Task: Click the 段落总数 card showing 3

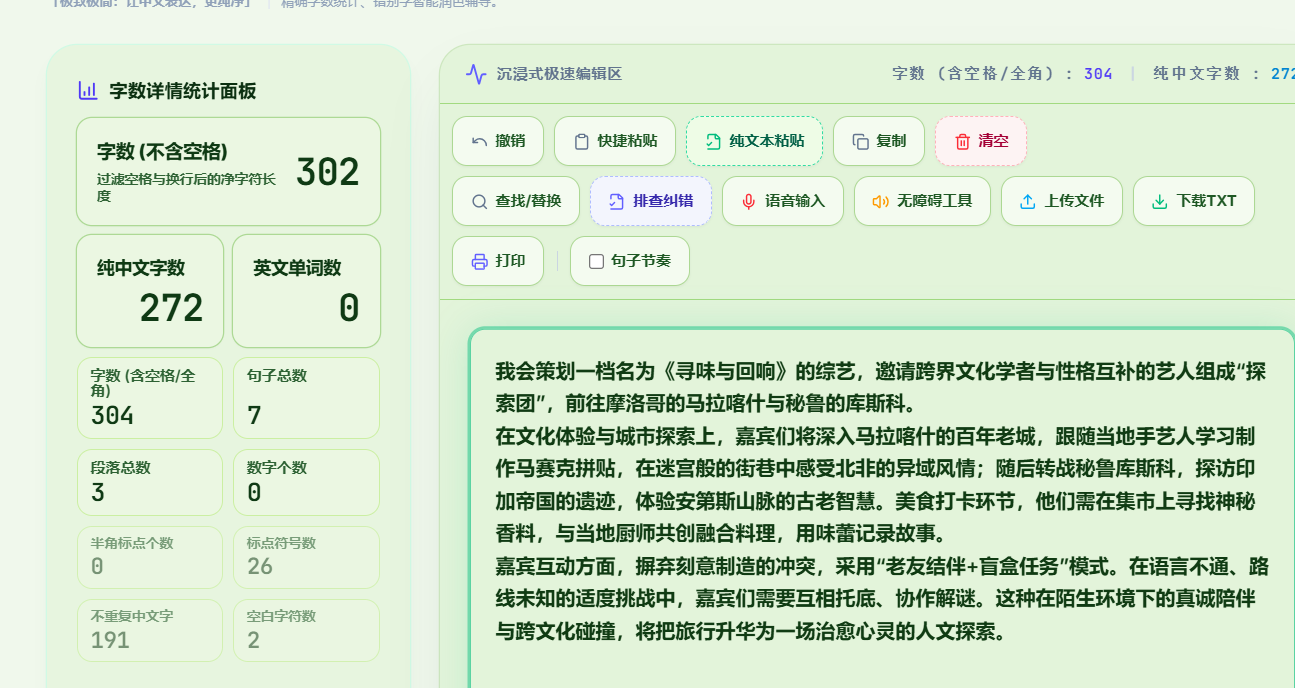Action: (x=150, y=483)
